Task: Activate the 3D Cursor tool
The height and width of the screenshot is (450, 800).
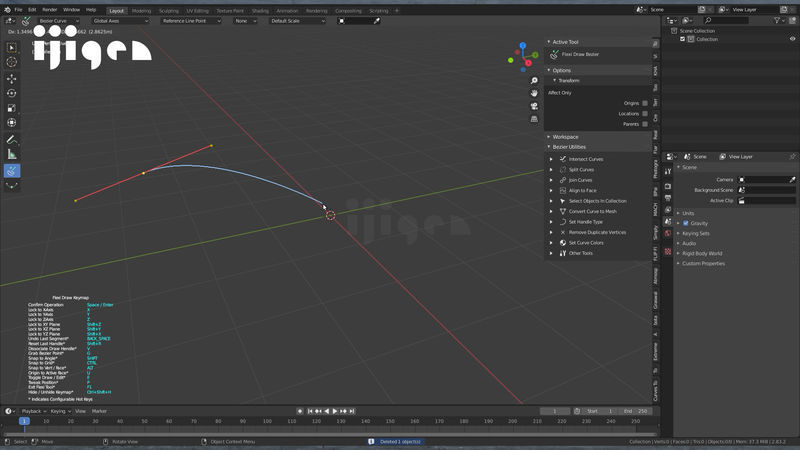Action: pos(11,62)
